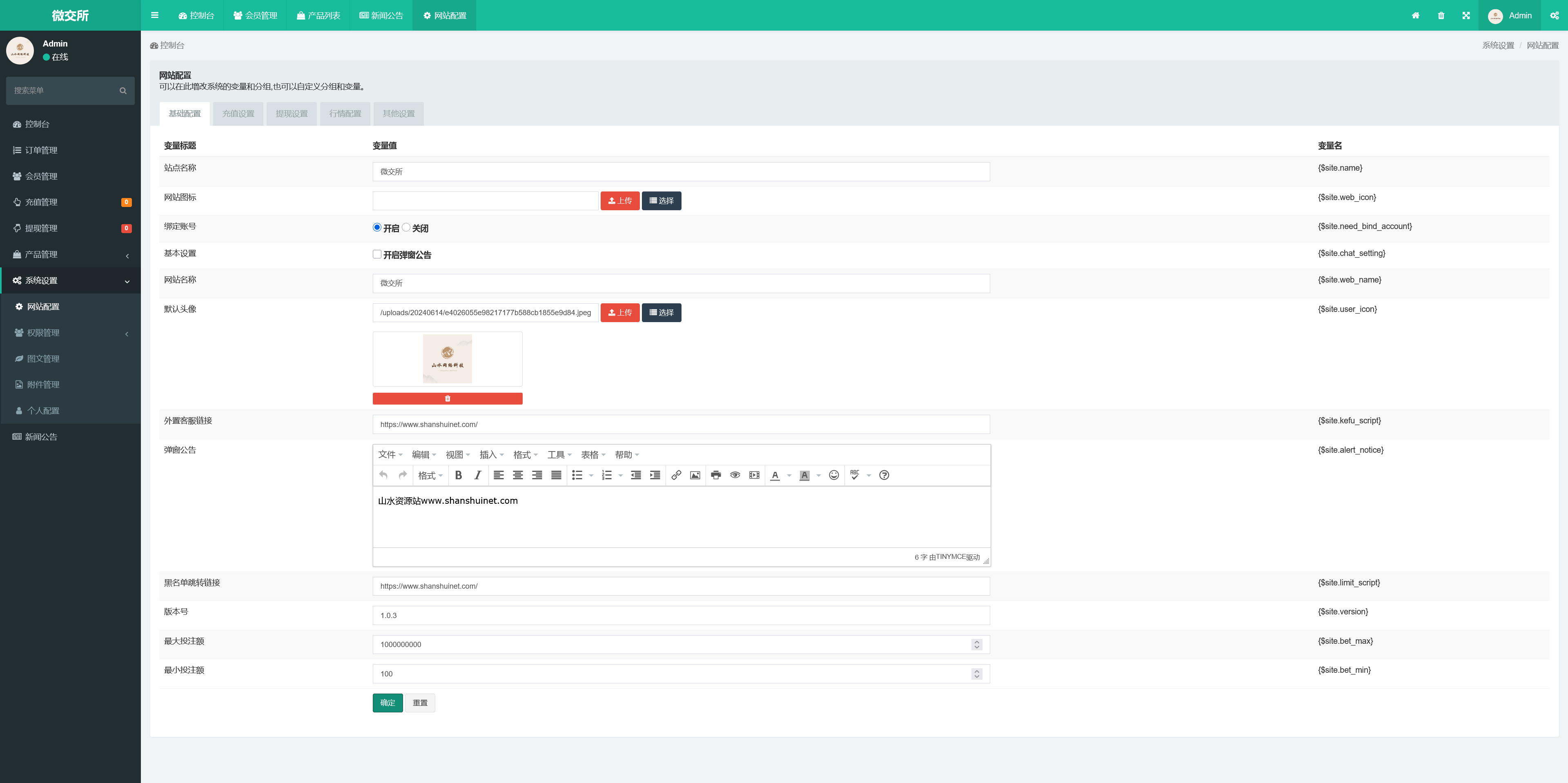Click the home icon in top bar

pos(1415,16)
